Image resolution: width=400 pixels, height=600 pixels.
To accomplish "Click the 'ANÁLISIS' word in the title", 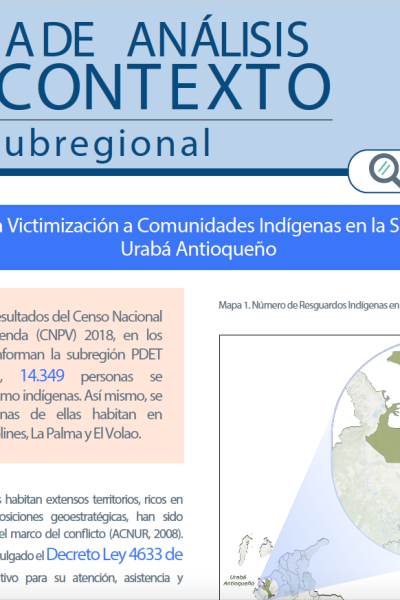I will 218,39.
